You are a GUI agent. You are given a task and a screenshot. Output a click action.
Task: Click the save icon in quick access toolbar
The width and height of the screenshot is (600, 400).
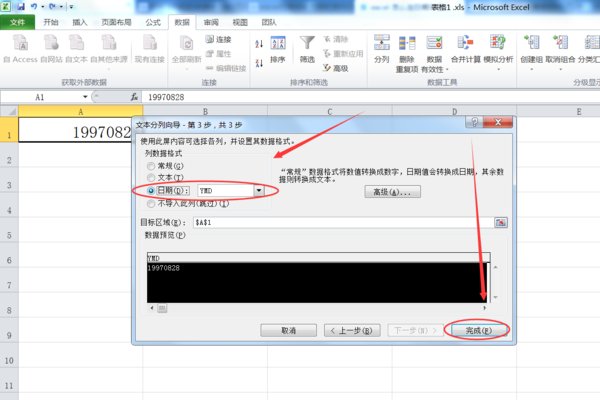(x=21, y=7)
